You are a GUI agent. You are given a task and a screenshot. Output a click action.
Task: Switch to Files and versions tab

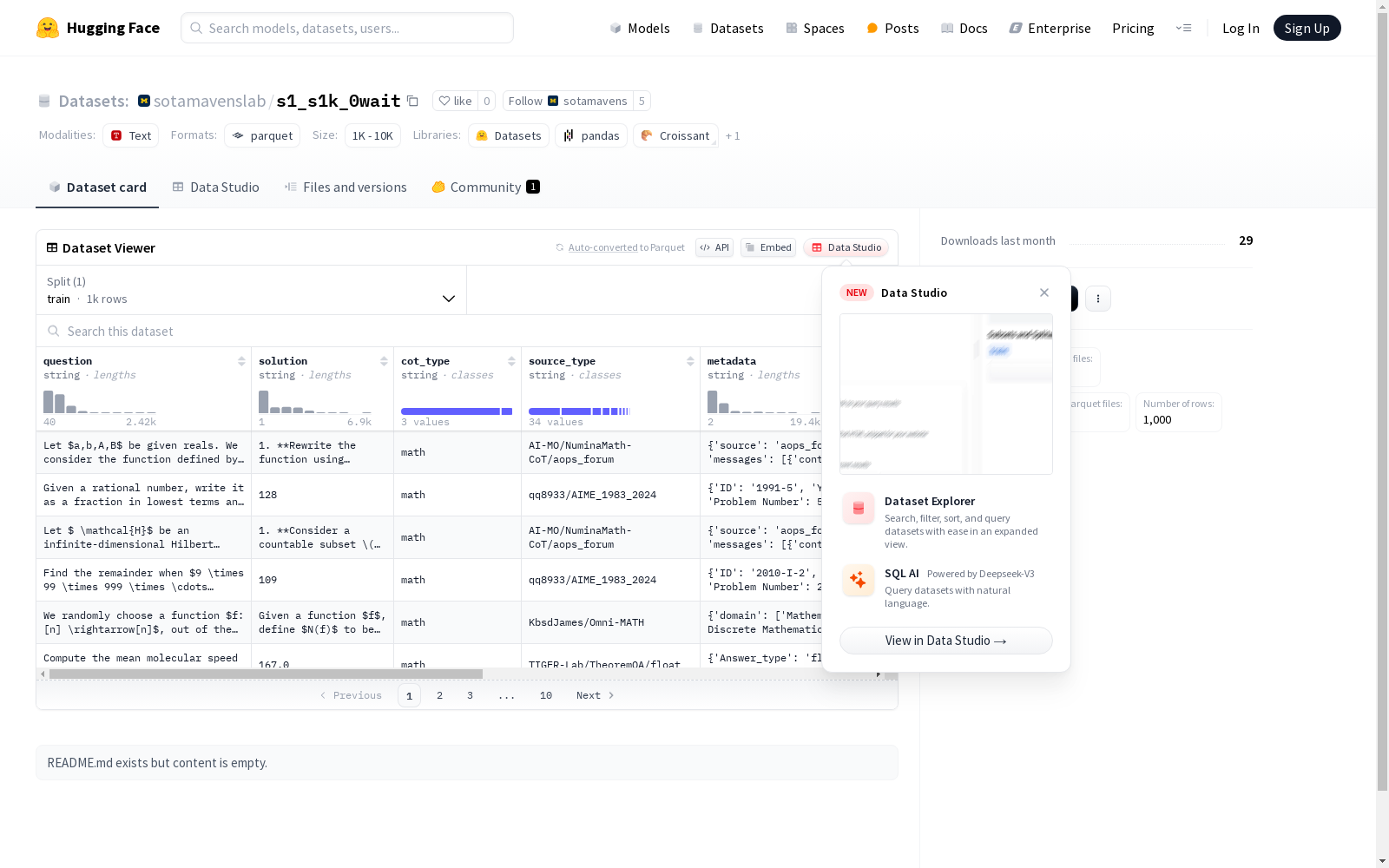coord(346,187)
